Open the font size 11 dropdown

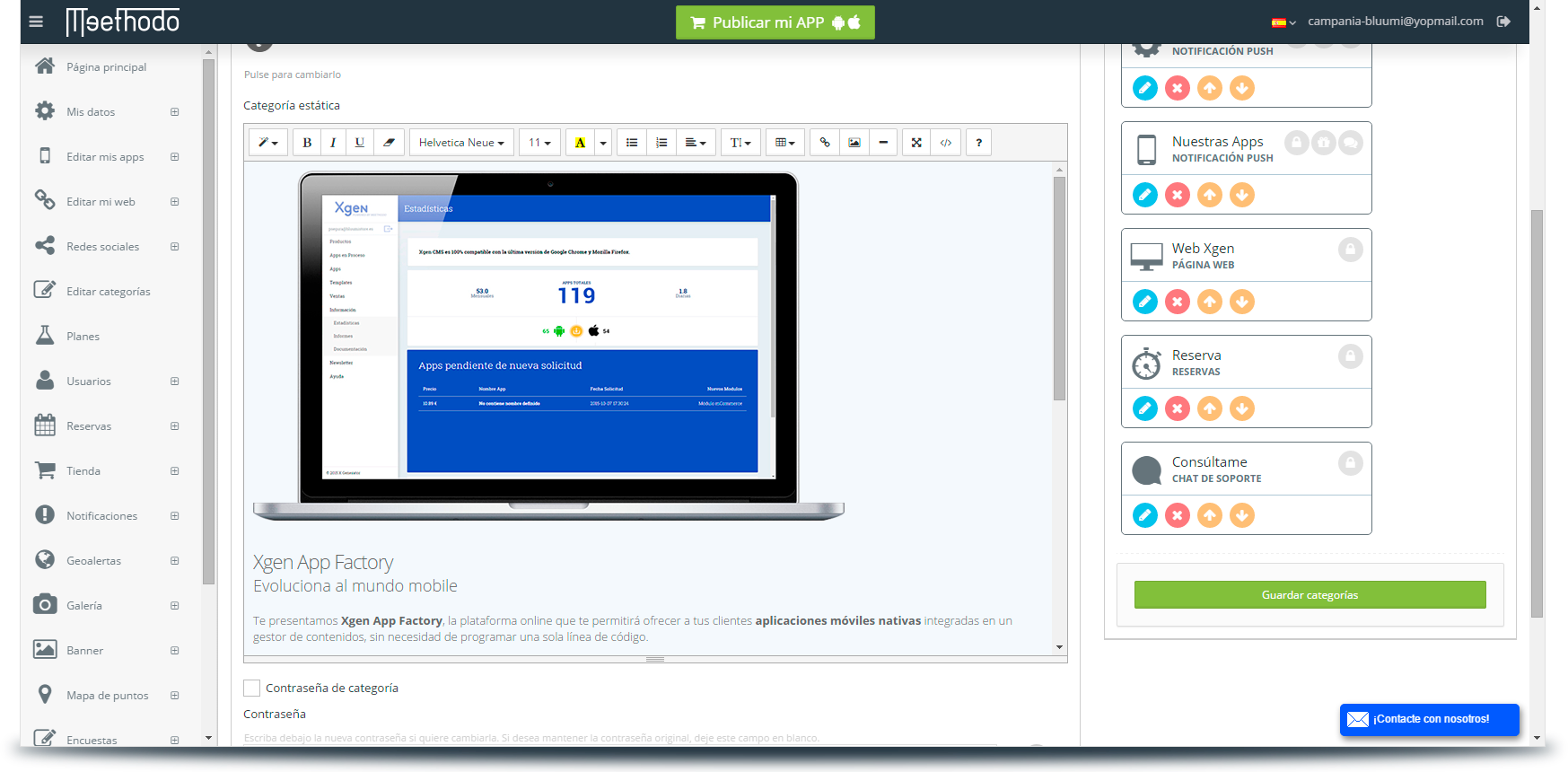click(539, 143)
